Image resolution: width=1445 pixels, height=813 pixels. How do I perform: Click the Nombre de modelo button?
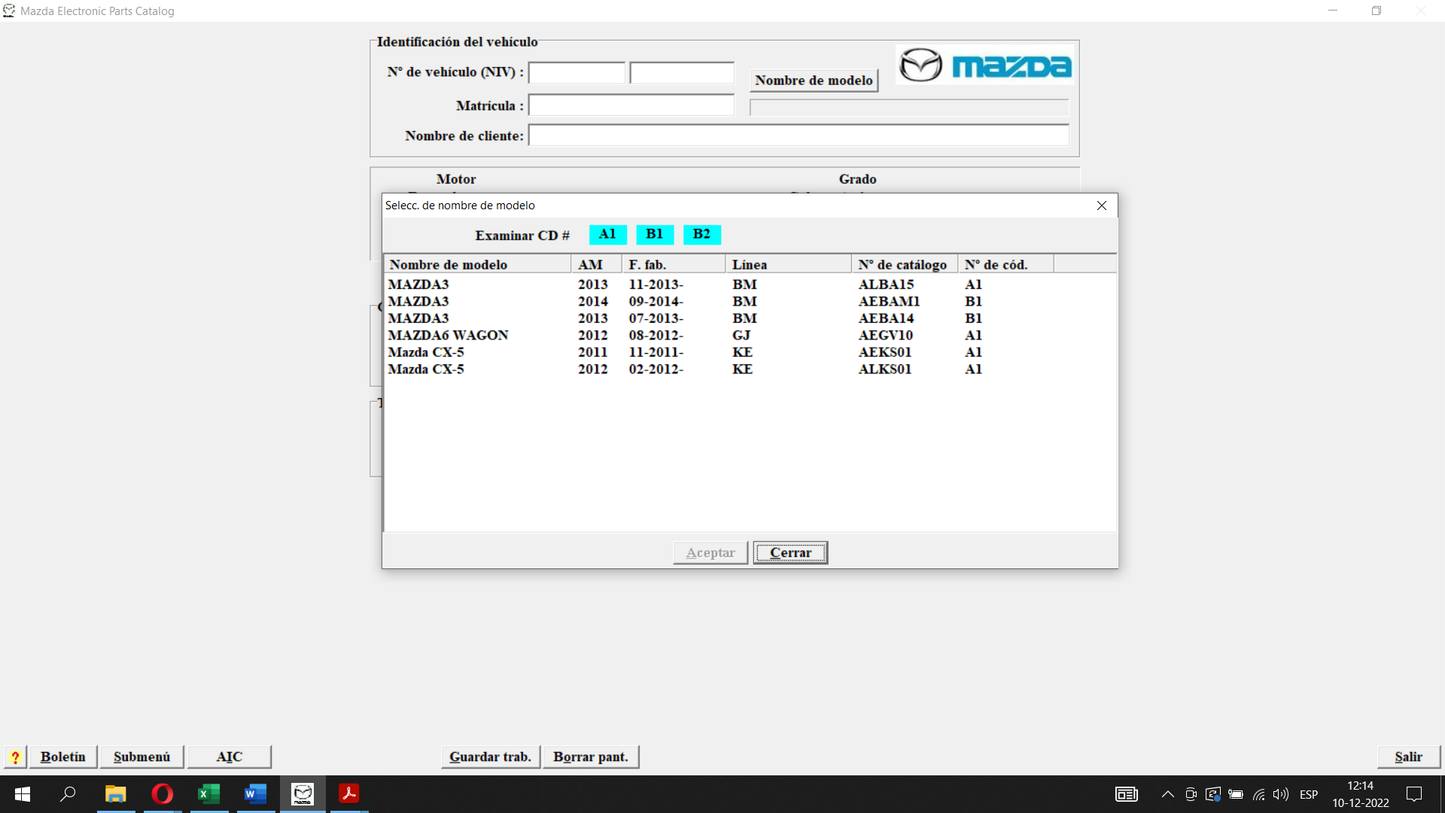[814, 80]
